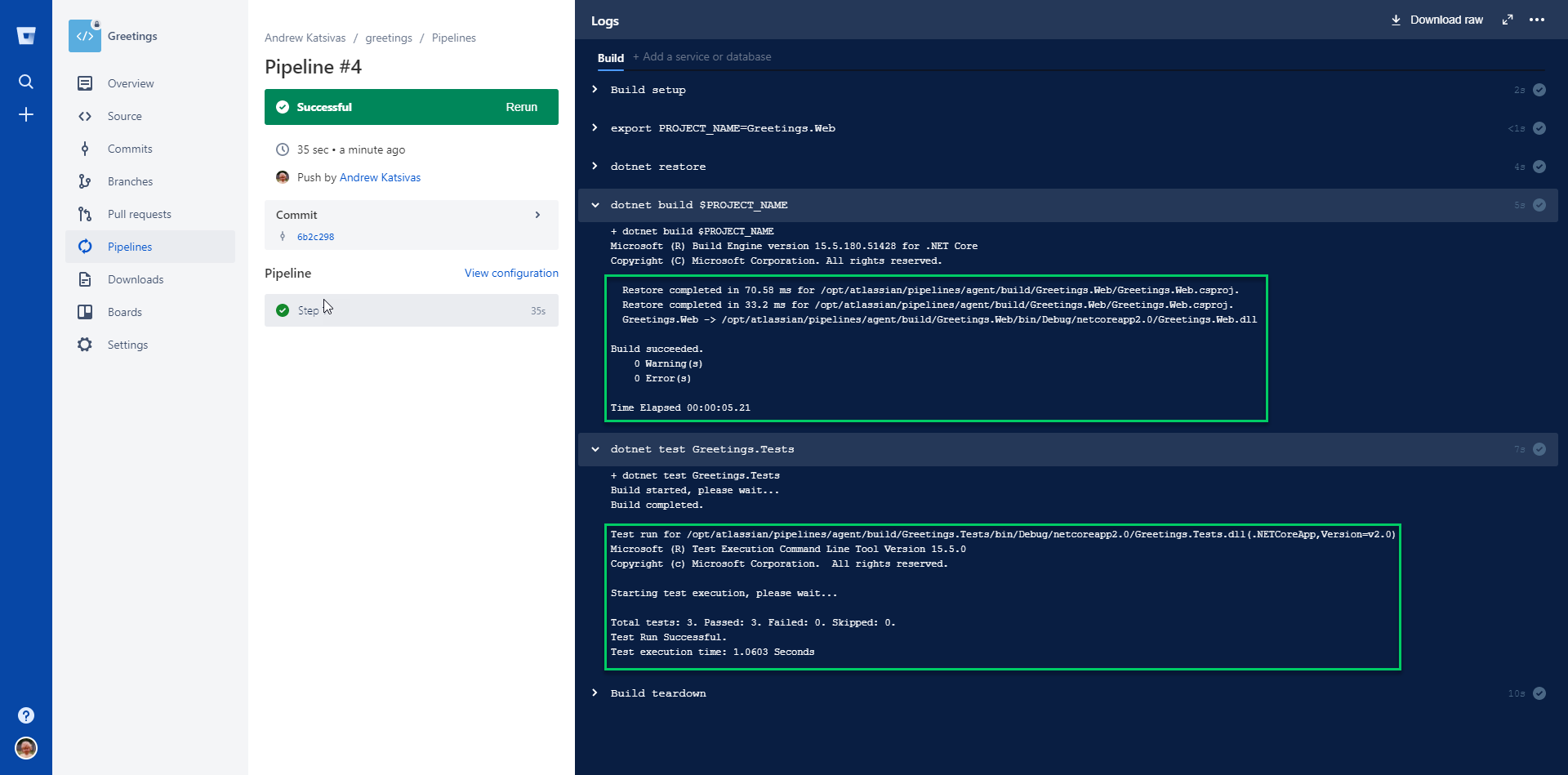
Task: Add a service or database
Action: point(702,56)
